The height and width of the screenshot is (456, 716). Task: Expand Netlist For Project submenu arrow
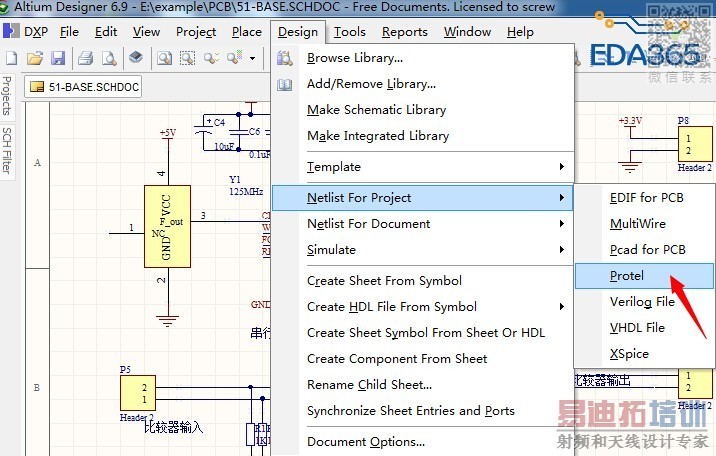point(562,198)
